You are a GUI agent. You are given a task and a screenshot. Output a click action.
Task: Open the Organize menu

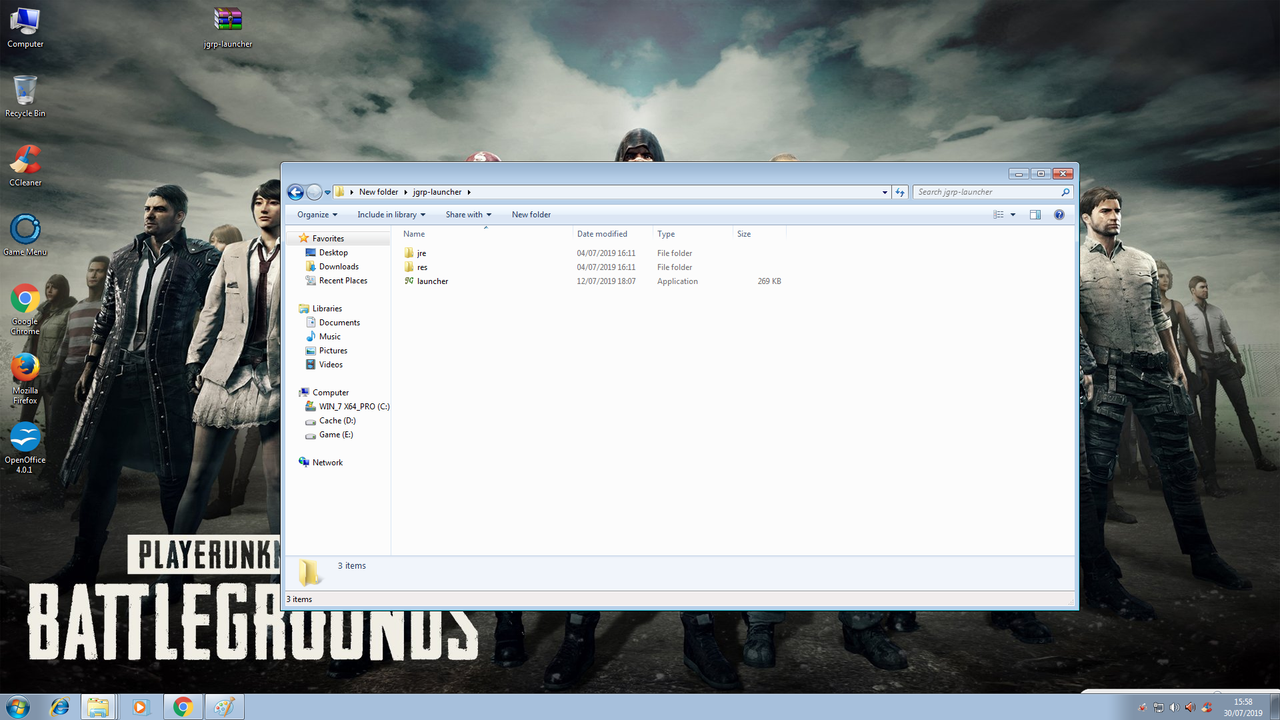click(x=317, y=215)
